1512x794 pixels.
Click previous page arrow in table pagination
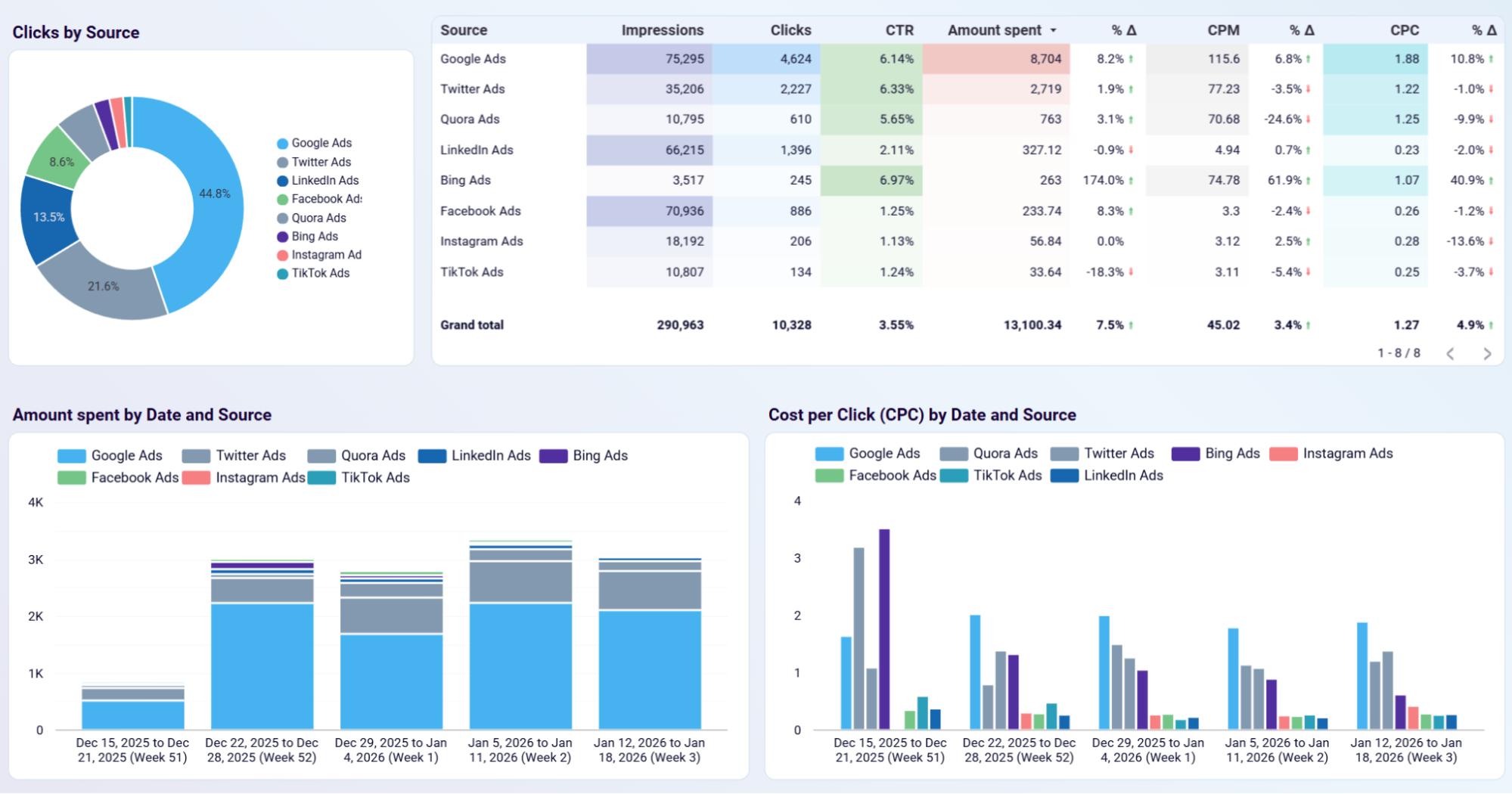coord(1450,353)
